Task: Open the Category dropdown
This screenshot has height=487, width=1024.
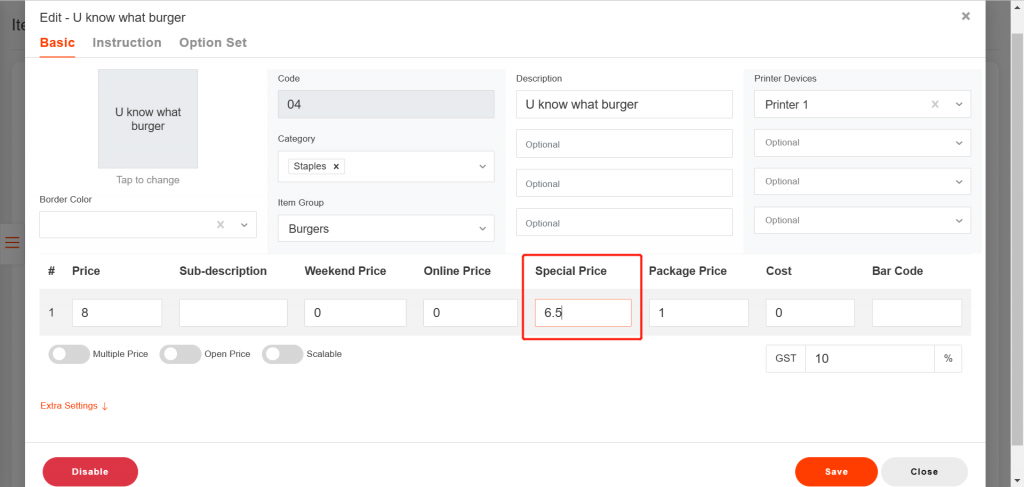Action: (x=482, y=167)
